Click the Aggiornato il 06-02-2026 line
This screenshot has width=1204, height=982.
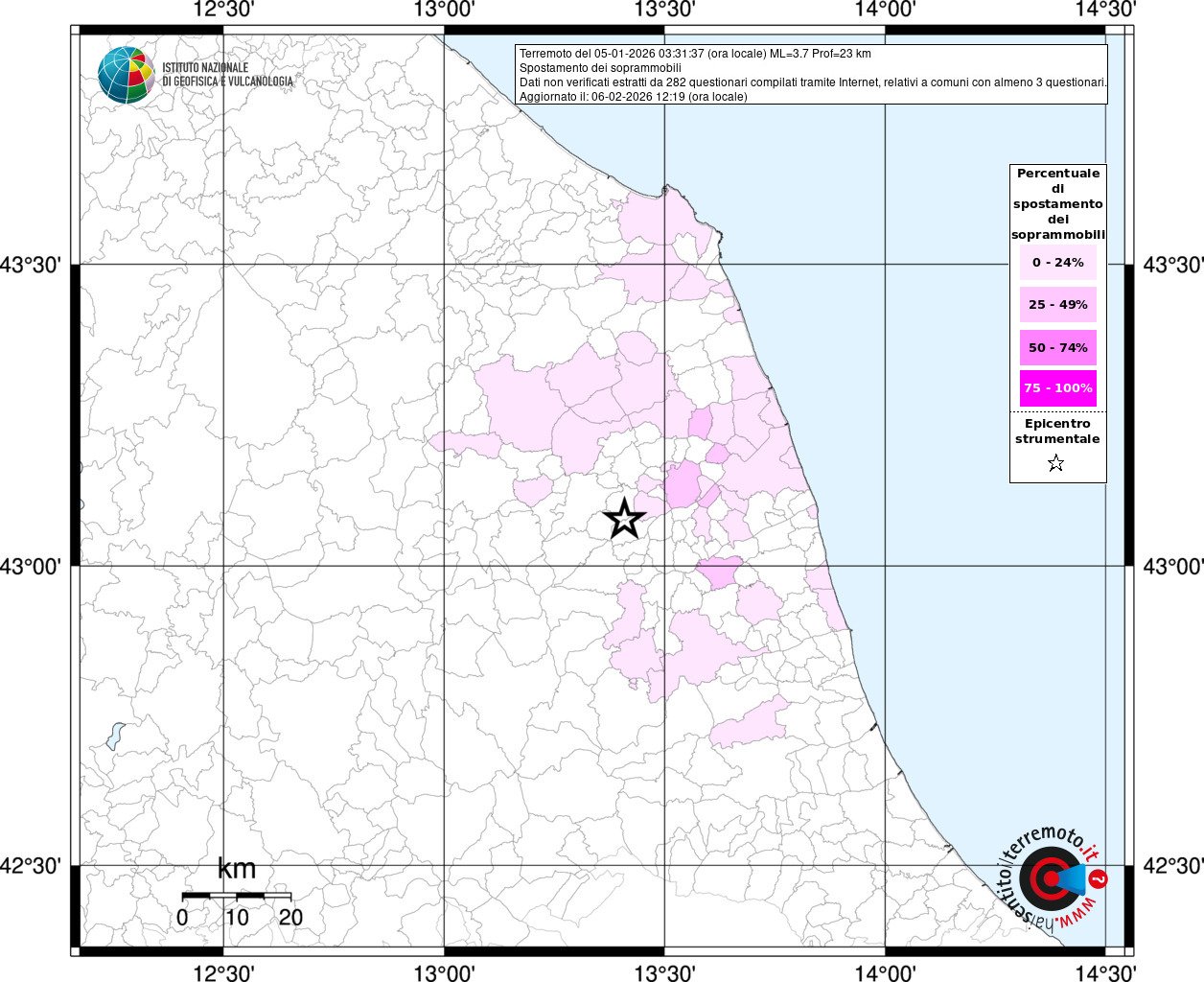[x=633, y=97]
